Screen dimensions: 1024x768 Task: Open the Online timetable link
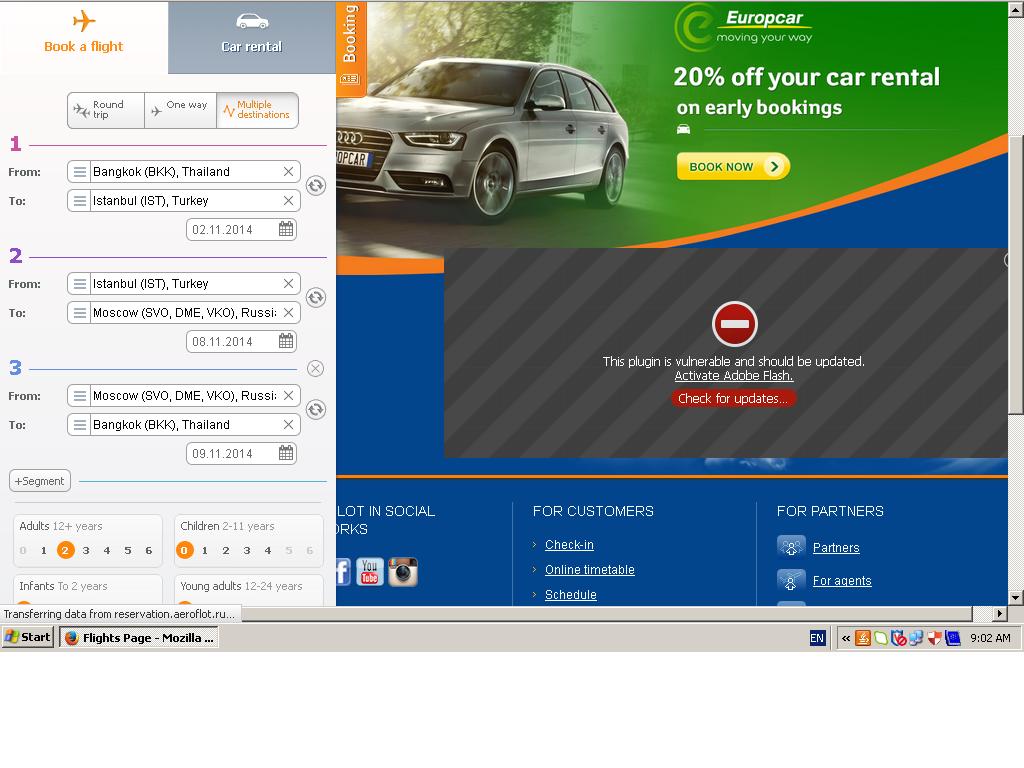(589, 569)
